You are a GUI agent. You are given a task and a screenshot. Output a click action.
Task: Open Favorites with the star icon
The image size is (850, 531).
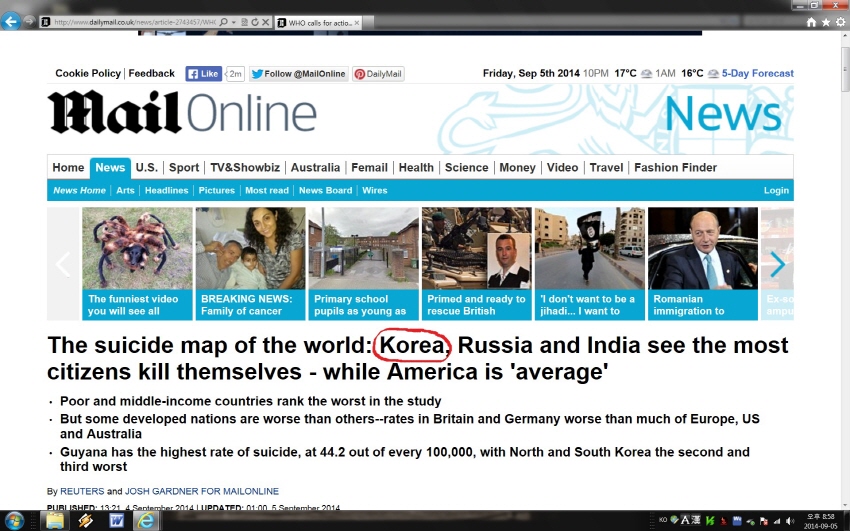pyautogui.click(x=826, y=22)
